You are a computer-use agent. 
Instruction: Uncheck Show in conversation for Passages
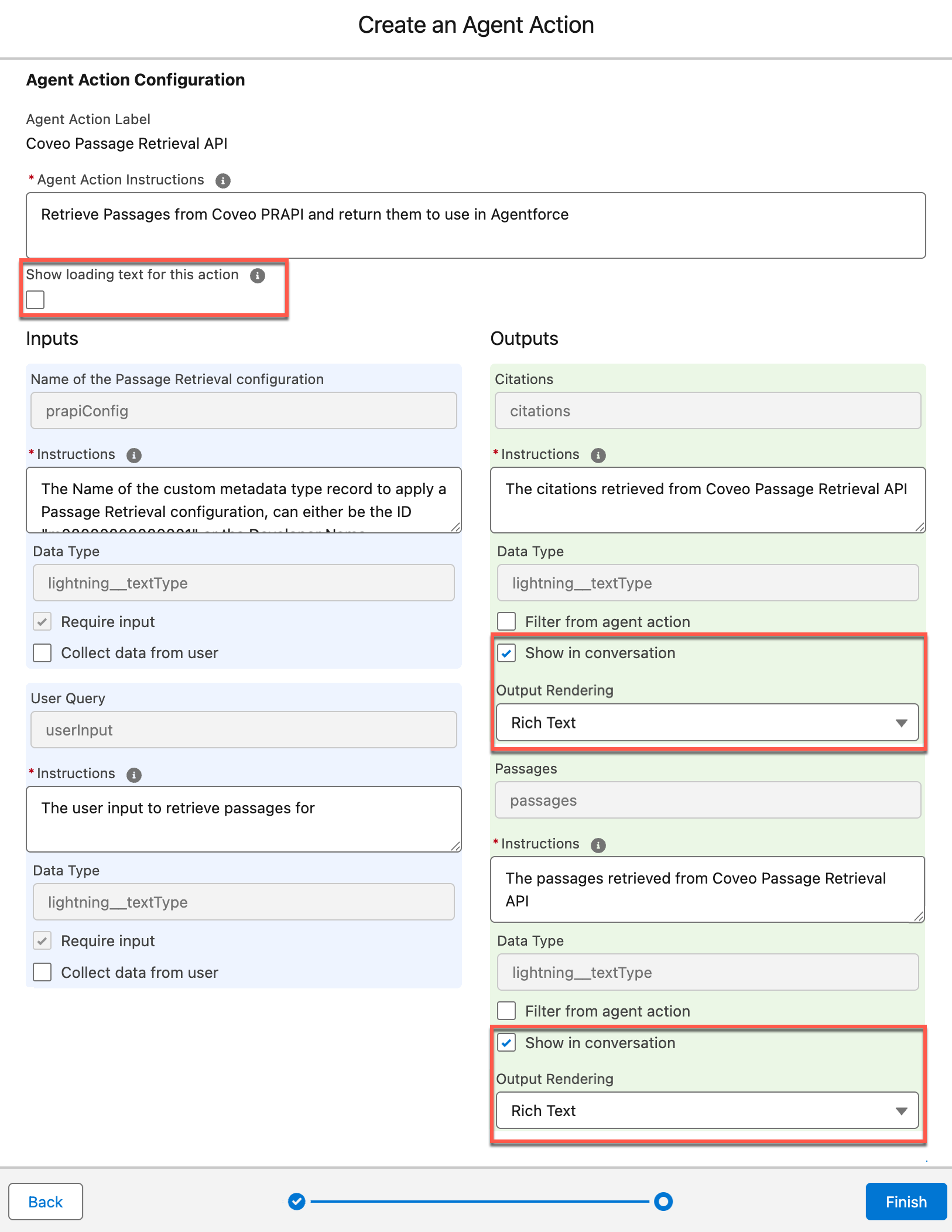point(506,1043)
